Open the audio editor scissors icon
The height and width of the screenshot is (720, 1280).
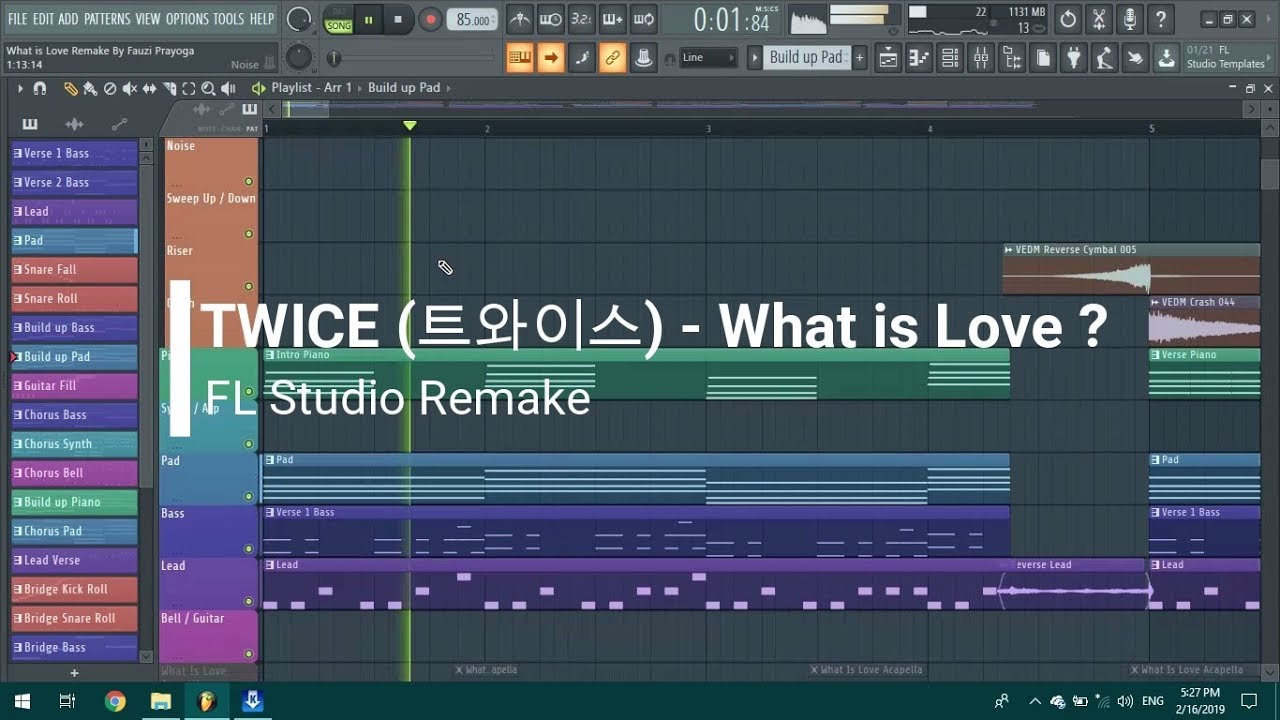1099,19
